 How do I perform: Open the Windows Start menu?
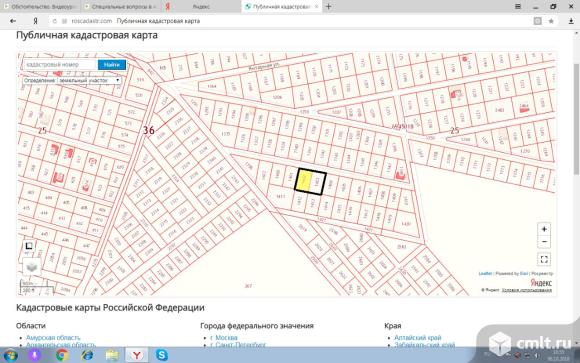[x=10, y=355]
